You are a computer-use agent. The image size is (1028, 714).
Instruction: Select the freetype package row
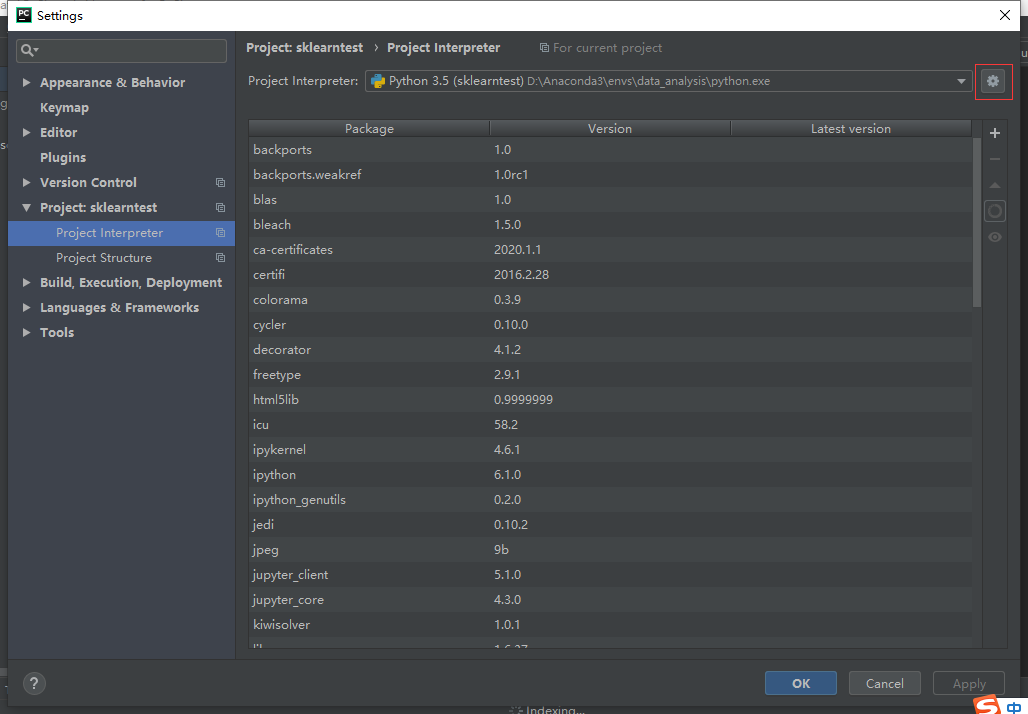point(610,374)
